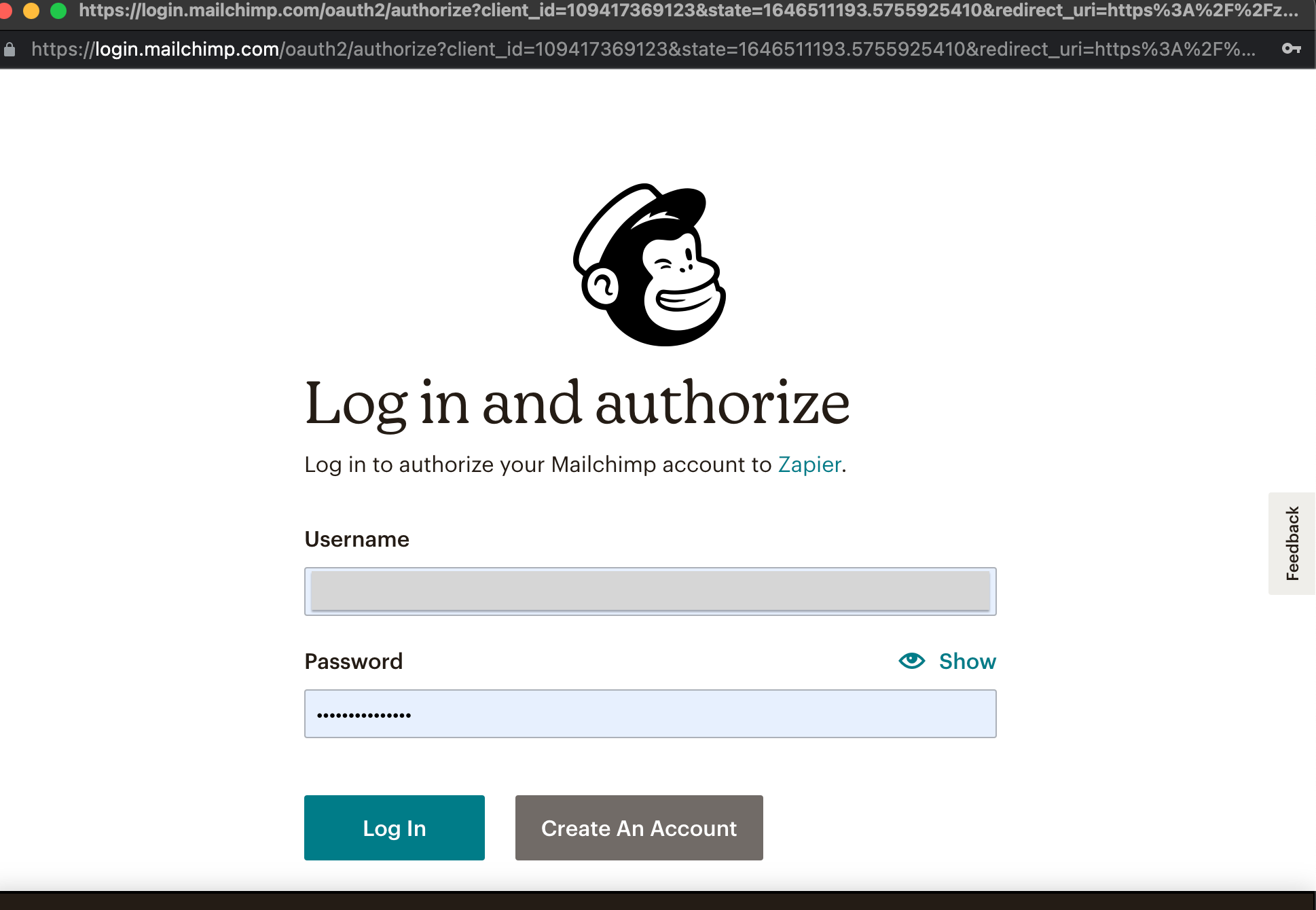The image size is (1316, 910).
Task: Click the Mailchimp Freddie logo
Action: pyautogui.click(x=650, y=265)
